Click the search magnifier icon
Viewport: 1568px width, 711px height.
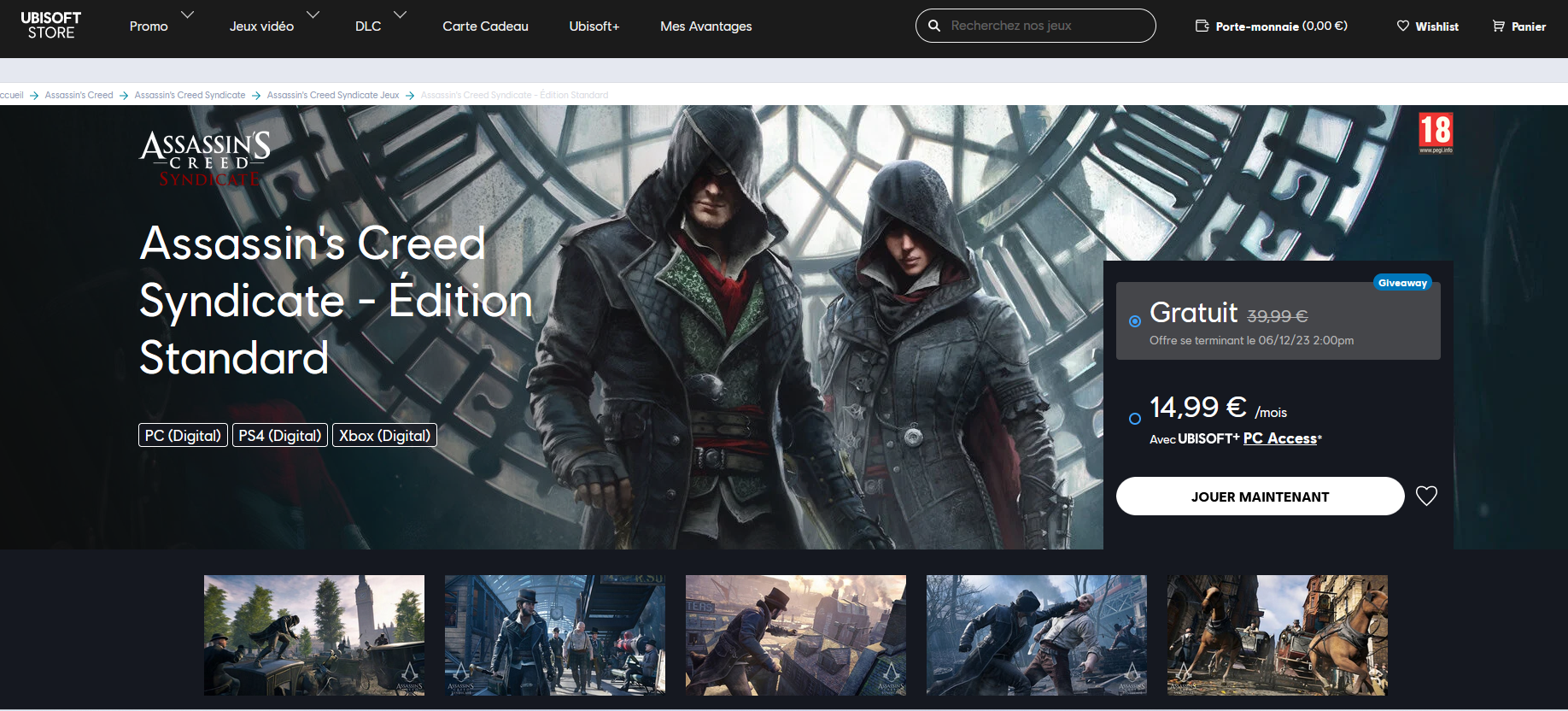click(x=934, y=26)
